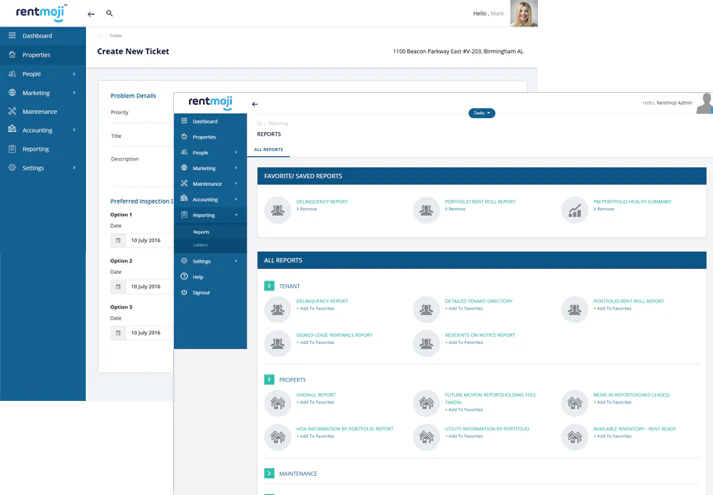Click the People icon in the back window sidebar

tap(12, 73)
